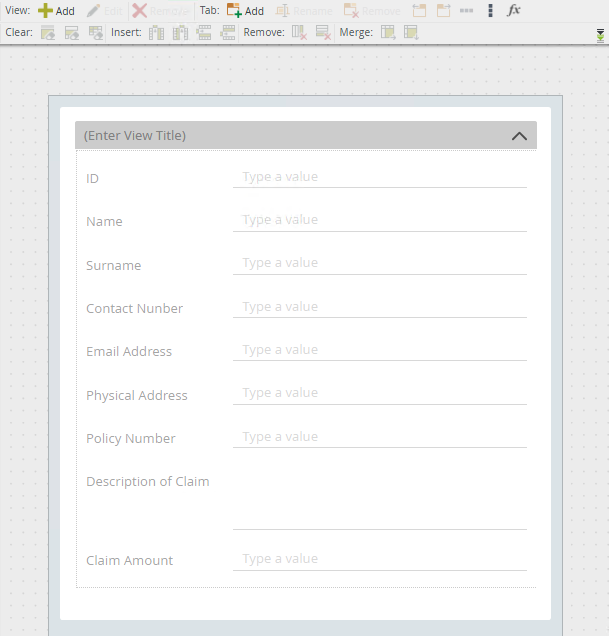609x636 pixels.
Task: Click View Add button
Action: [56, 11]
